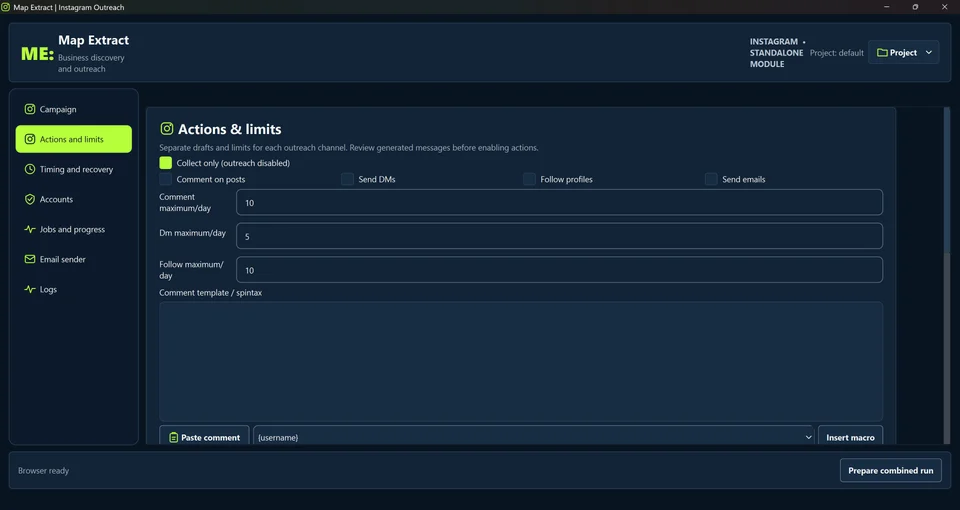Click the Comment template / spintax label
Image resolution: width=960 pixels, height=510 pixels.
[x=211, y=293]
